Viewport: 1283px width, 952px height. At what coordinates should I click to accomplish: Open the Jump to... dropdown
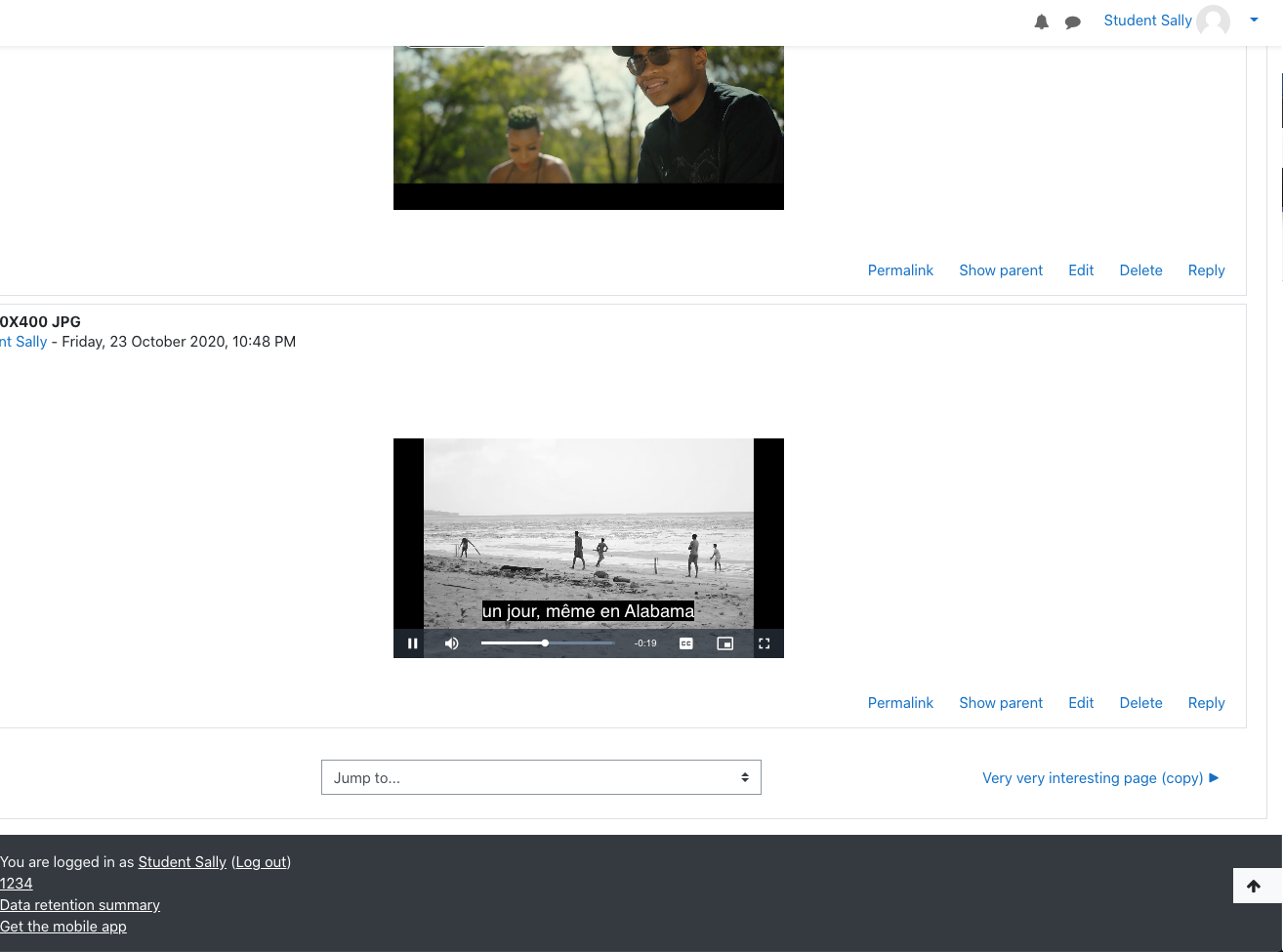click(x=541, y=777)
